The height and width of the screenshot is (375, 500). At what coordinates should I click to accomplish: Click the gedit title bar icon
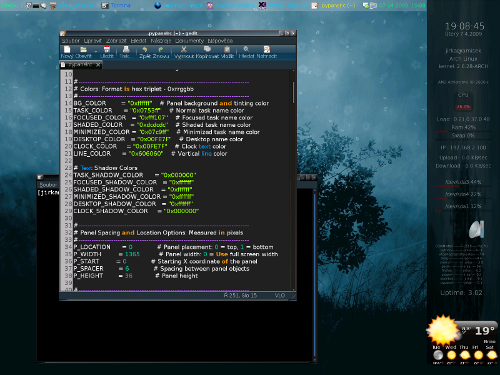pyautogui.click(x=62, y=33)
